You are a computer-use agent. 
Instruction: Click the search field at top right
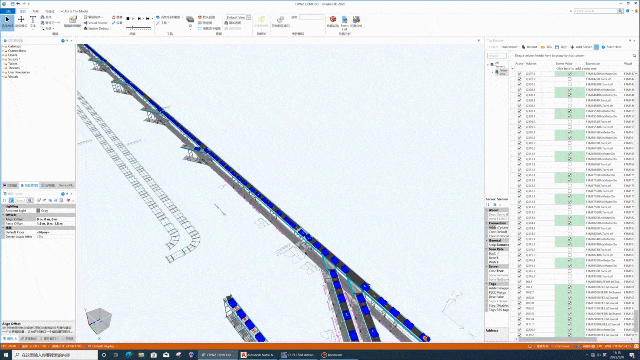pos(598,11)
